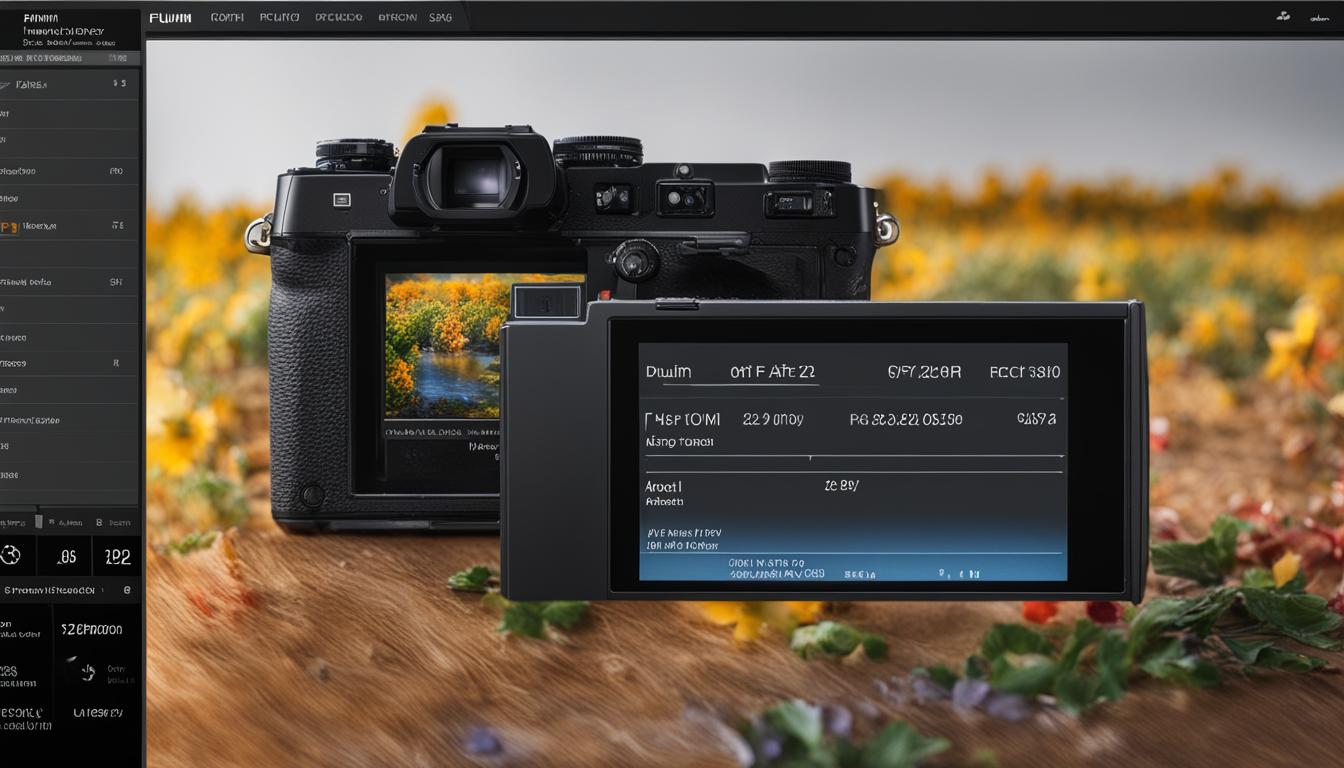Viewport: 1344px width, 768px height.
Task: Open the camera icon near the viewfinder
Action: 344,199
